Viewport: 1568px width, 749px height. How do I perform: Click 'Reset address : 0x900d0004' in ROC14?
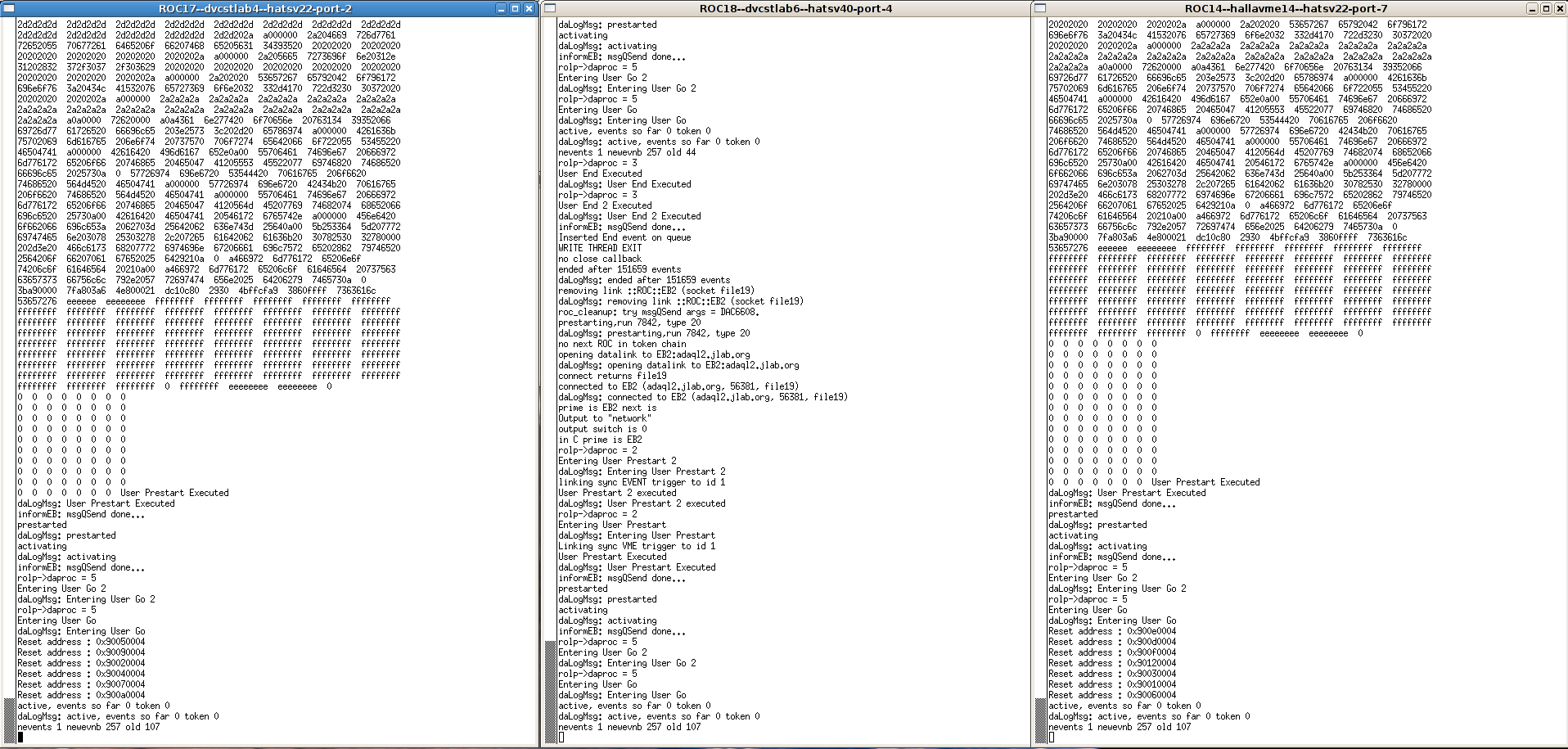(1112, 642)
